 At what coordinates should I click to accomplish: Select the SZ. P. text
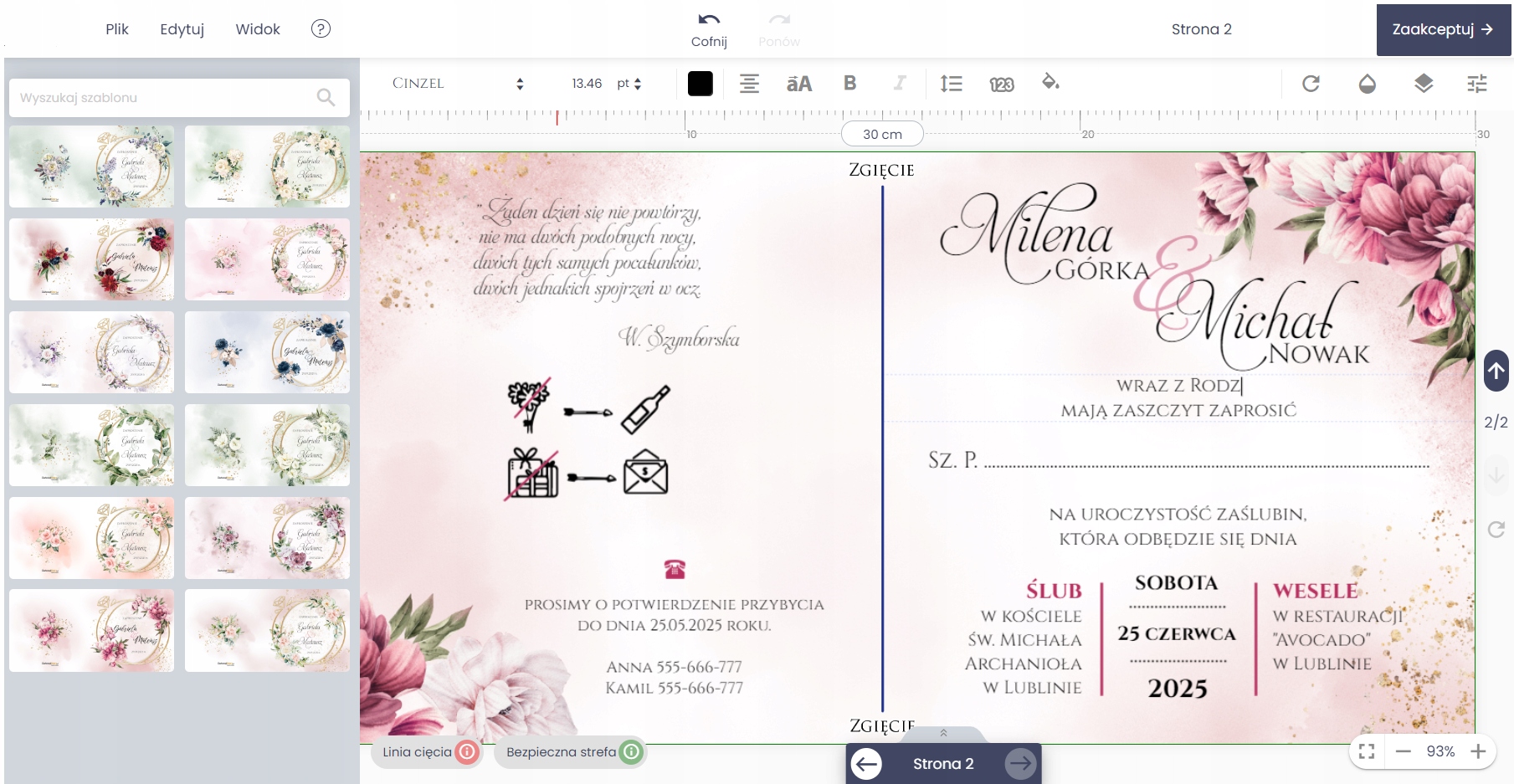click(952, 459)
